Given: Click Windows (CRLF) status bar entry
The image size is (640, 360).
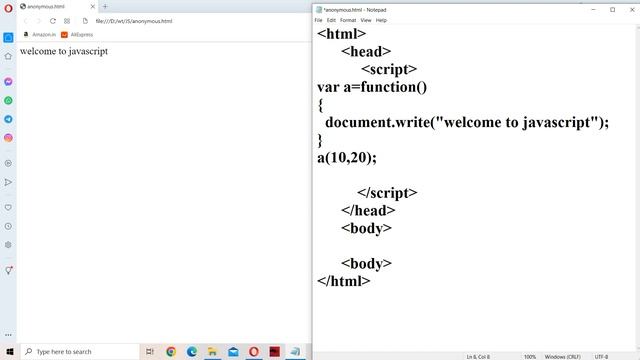Looking at the screenshot, I should [562, 357].
